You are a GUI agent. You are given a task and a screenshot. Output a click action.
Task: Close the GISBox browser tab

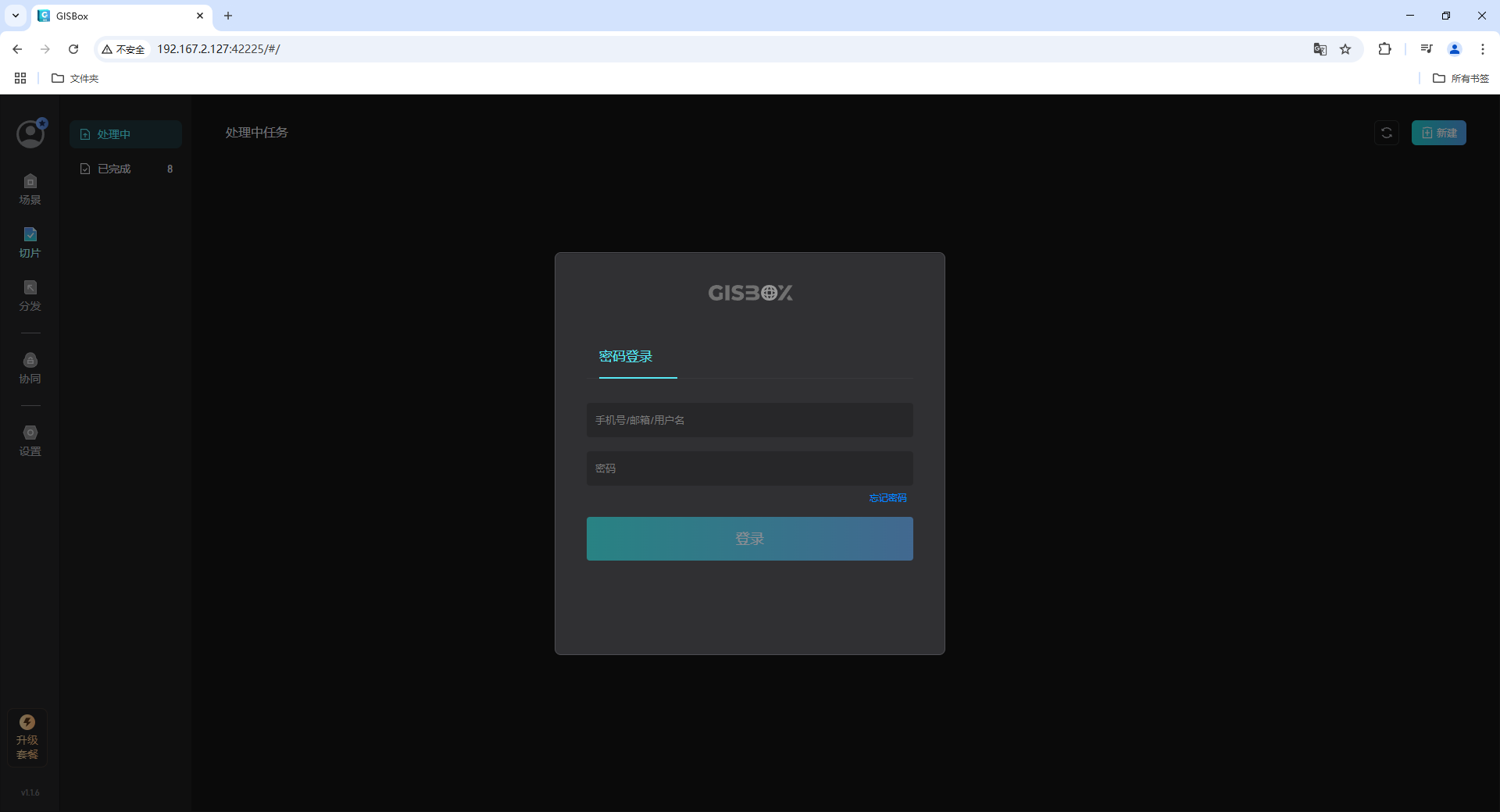pos(200,16)
